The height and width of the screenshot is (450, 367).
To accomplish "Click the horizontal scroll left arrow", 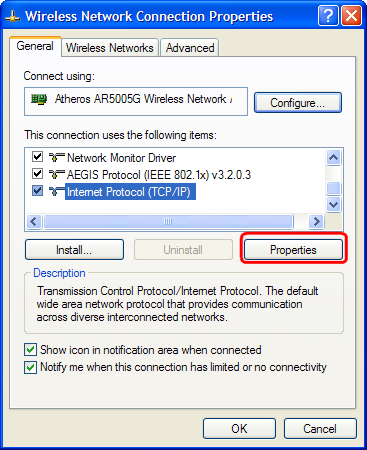I will point(34,221).
